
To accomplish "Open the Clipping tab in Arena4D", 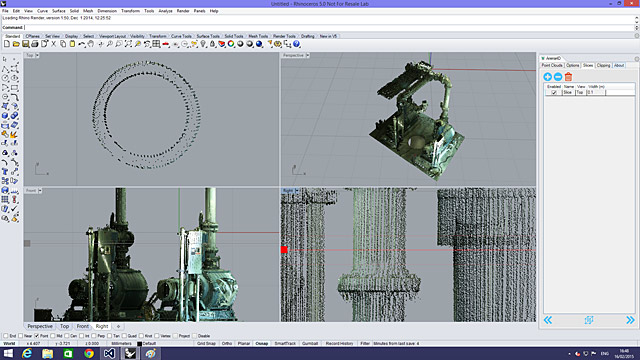I will pyautogui.click(x=603, y=65).
